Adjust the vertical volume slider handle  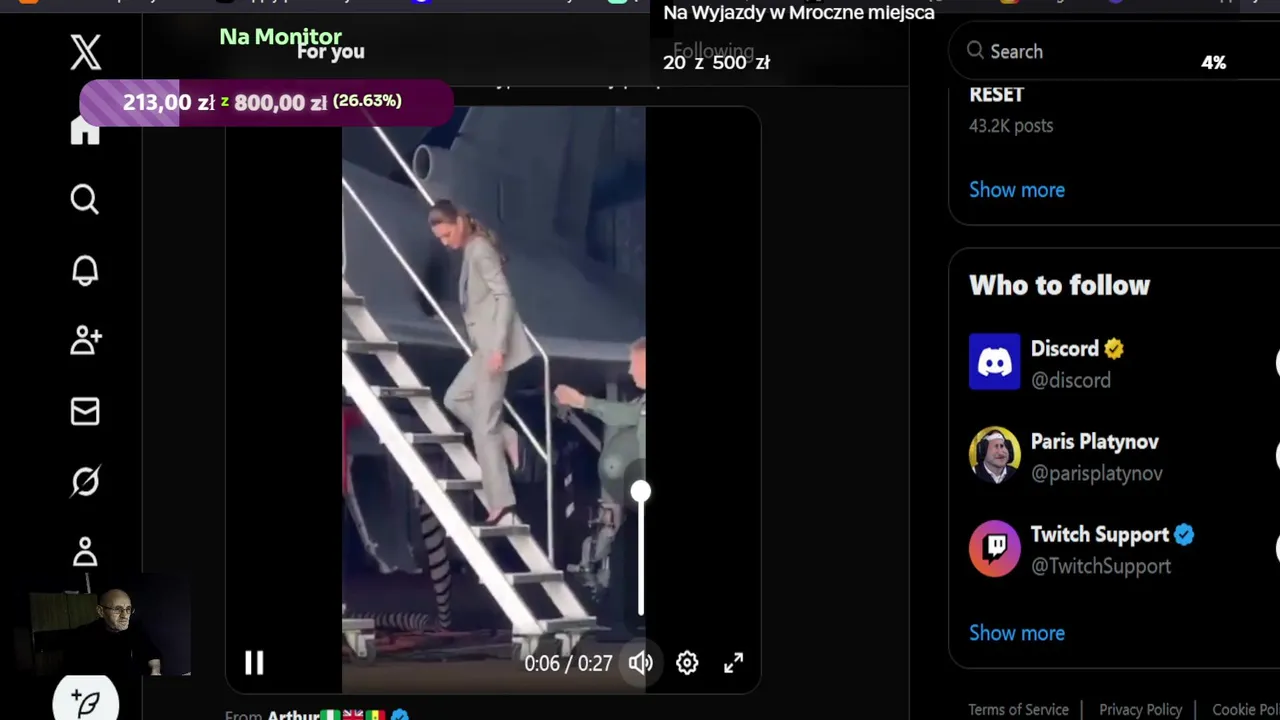pos(641,491)
